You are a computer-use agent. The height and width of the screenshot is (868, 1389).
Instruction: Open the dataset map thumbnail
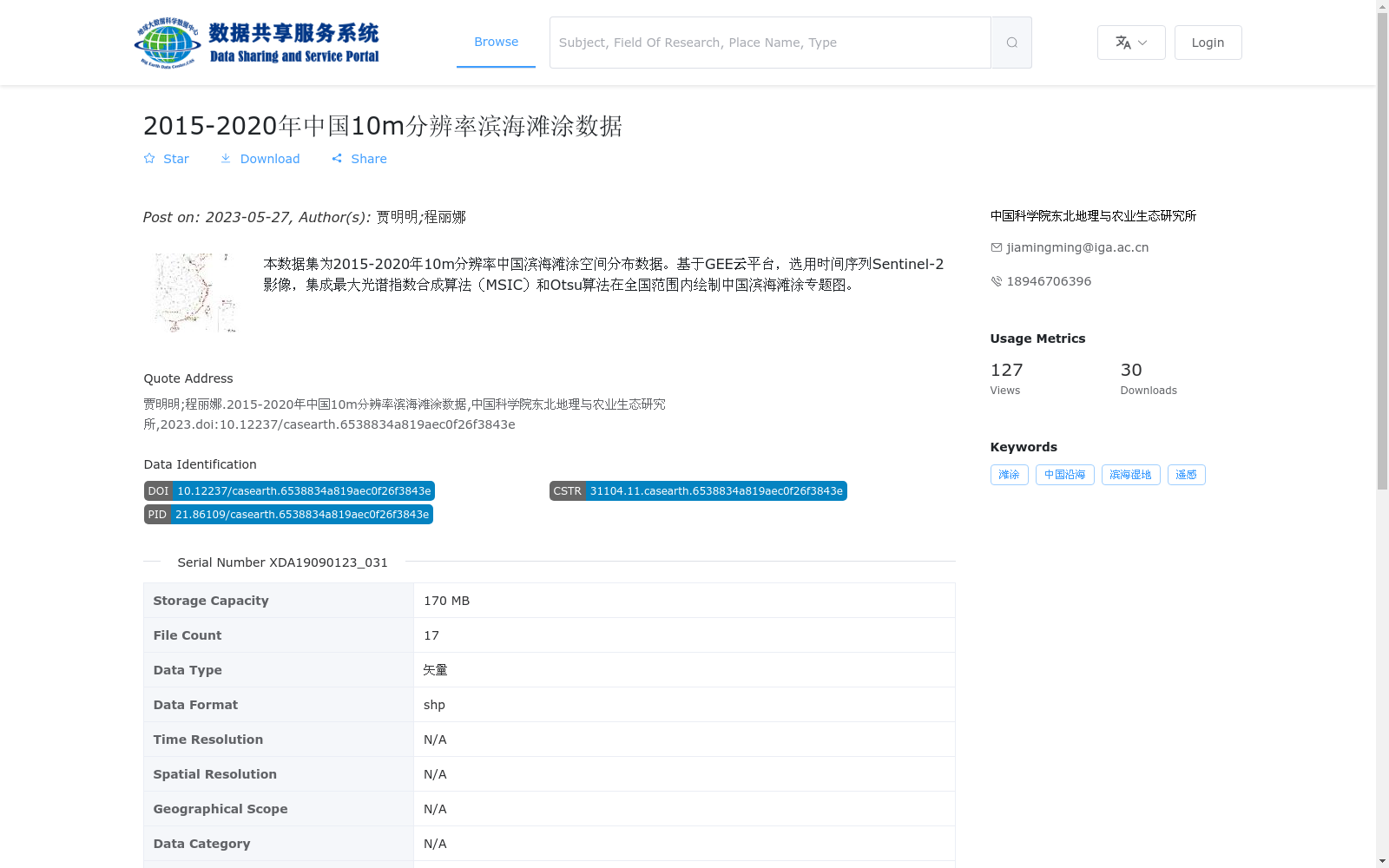(x=194, y=293)
